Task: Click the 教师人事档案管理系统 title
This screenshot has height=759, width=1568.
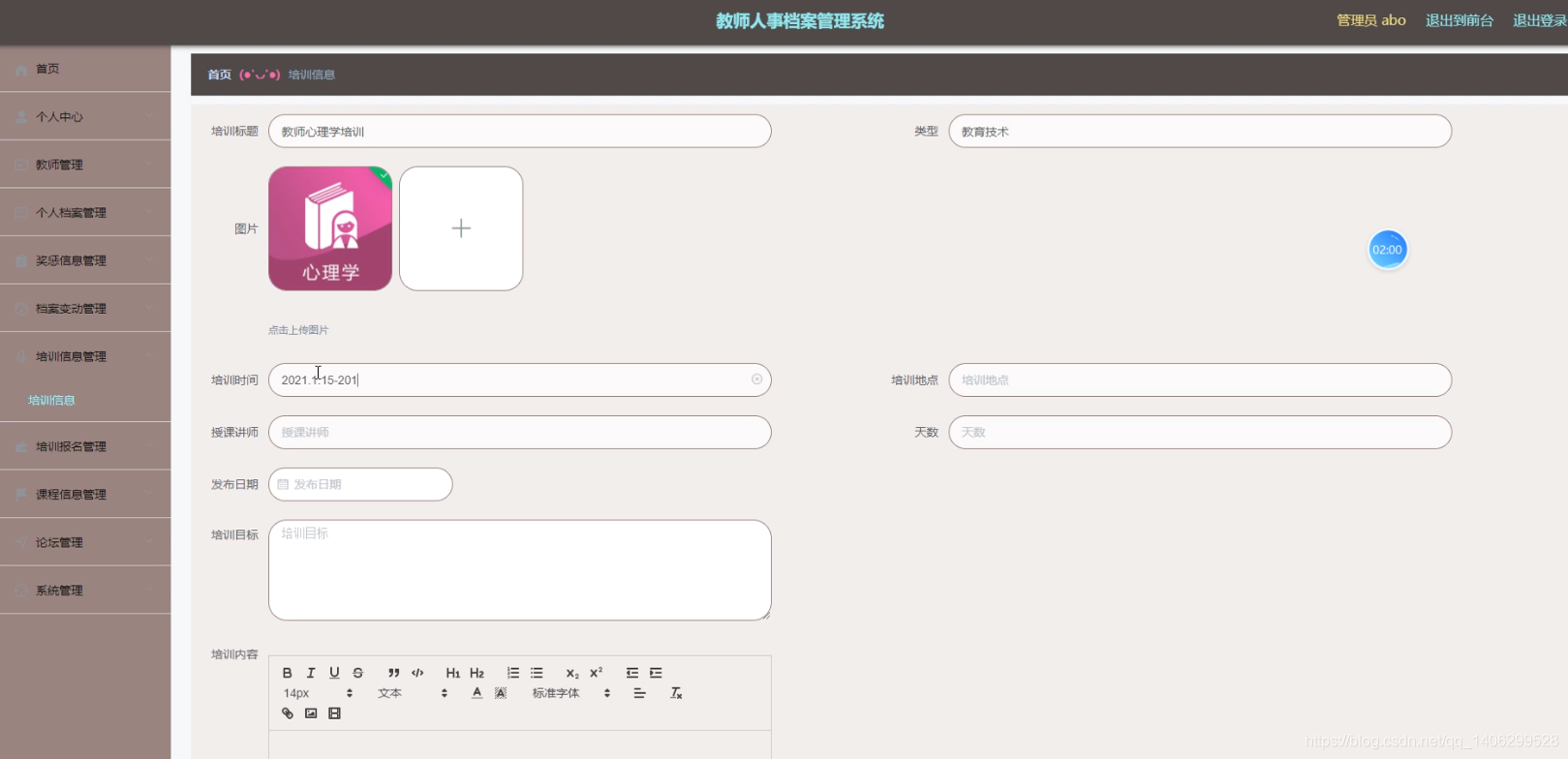Action: [x=800, y=21]
